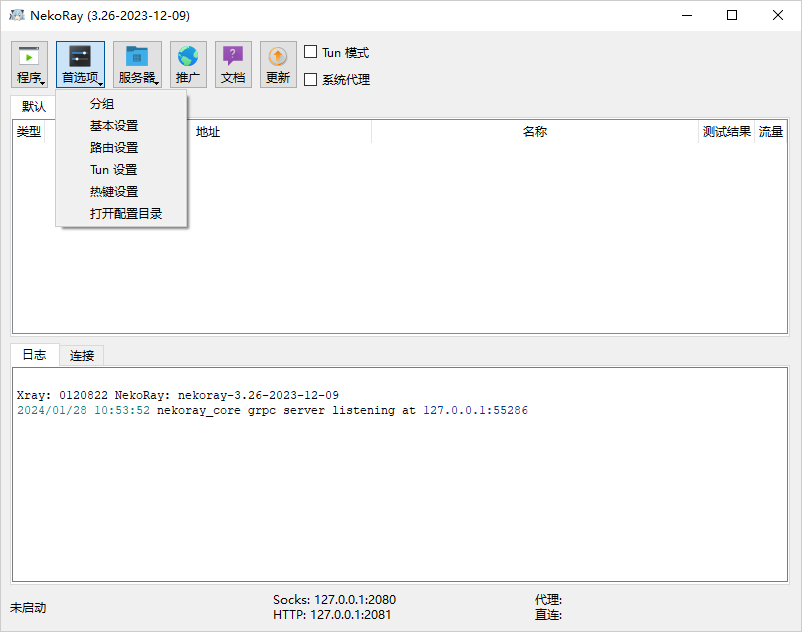Image resolution: width=802 pixels, height=632 pixels.
Task: Switch to the 连接 tab
Action: [x=82, y=356]
